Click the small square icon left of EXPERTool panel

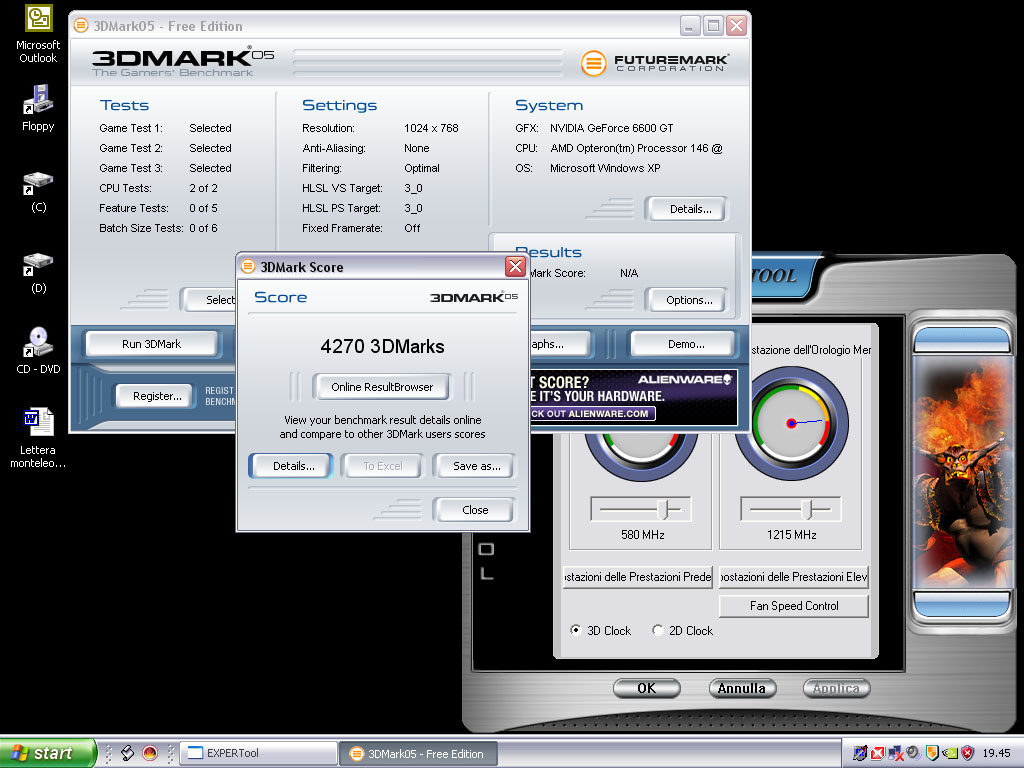point(486,549)
